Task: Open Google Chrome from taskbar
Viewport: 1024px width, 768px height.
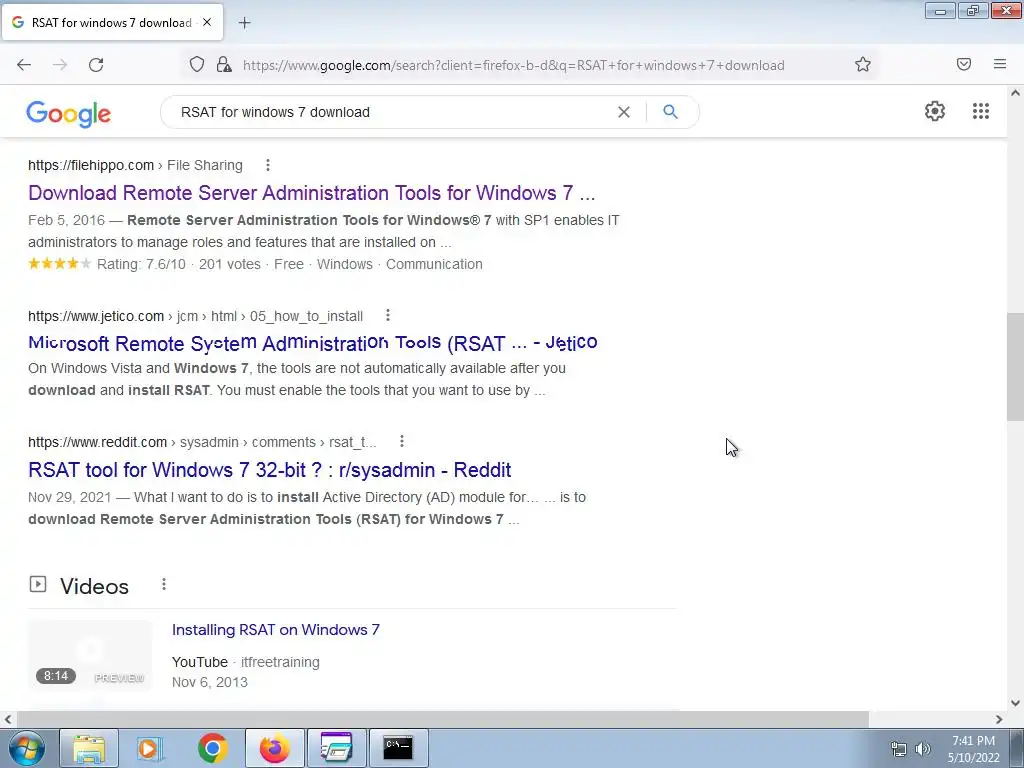Action: point(212,748)
